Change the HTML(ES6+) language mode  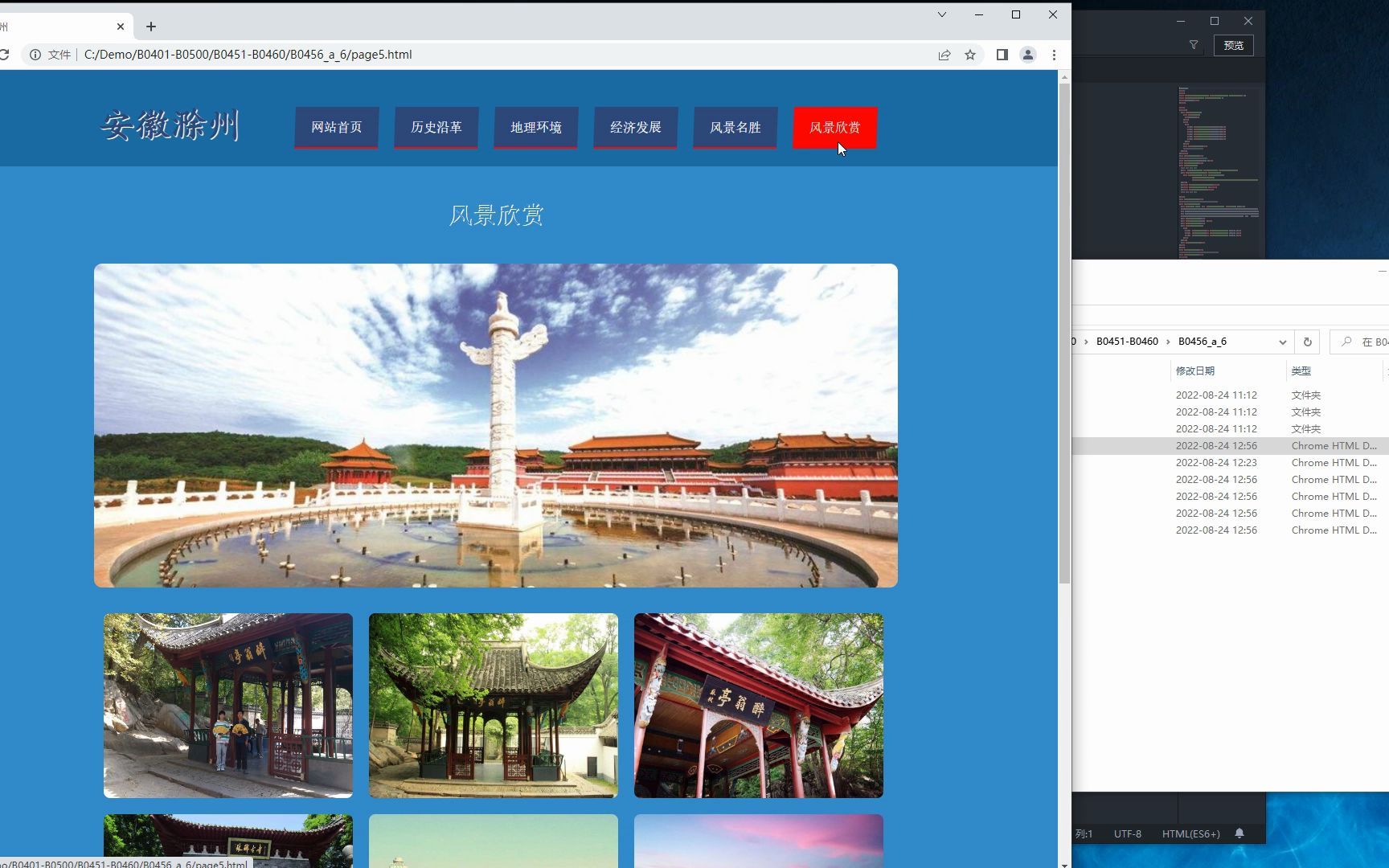(1191, 834)
